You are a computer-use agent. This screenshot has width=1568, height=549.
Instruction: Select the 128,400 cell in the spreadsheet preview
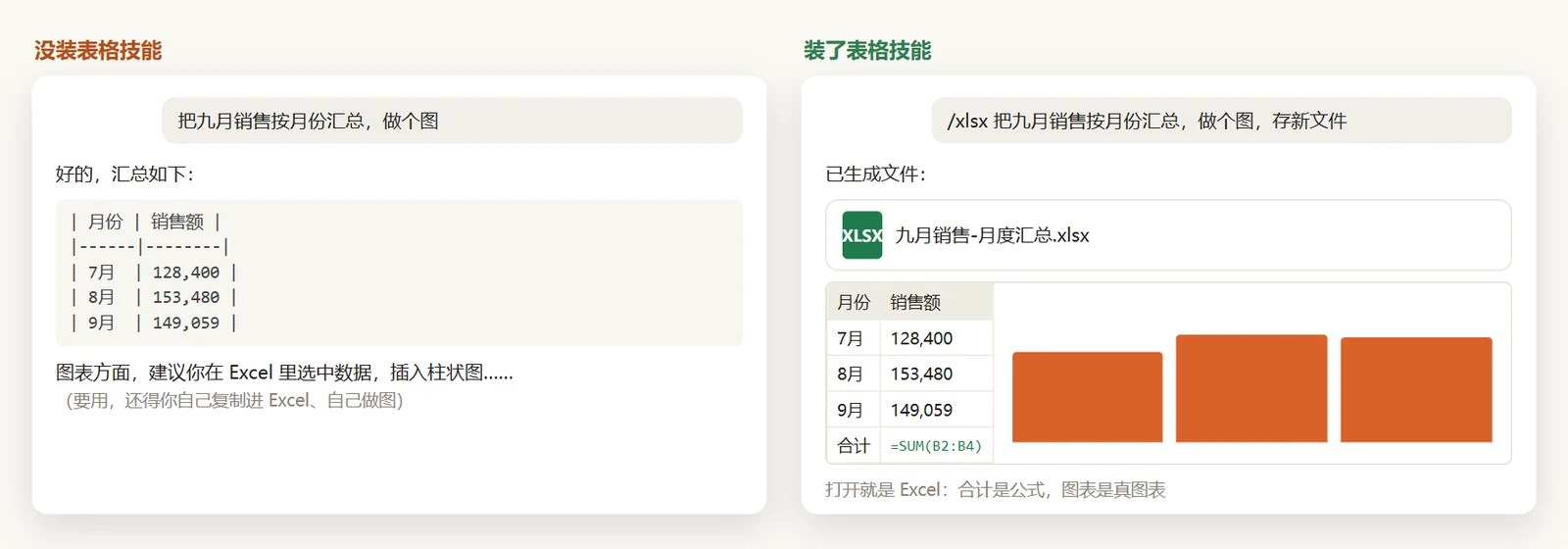937,338
